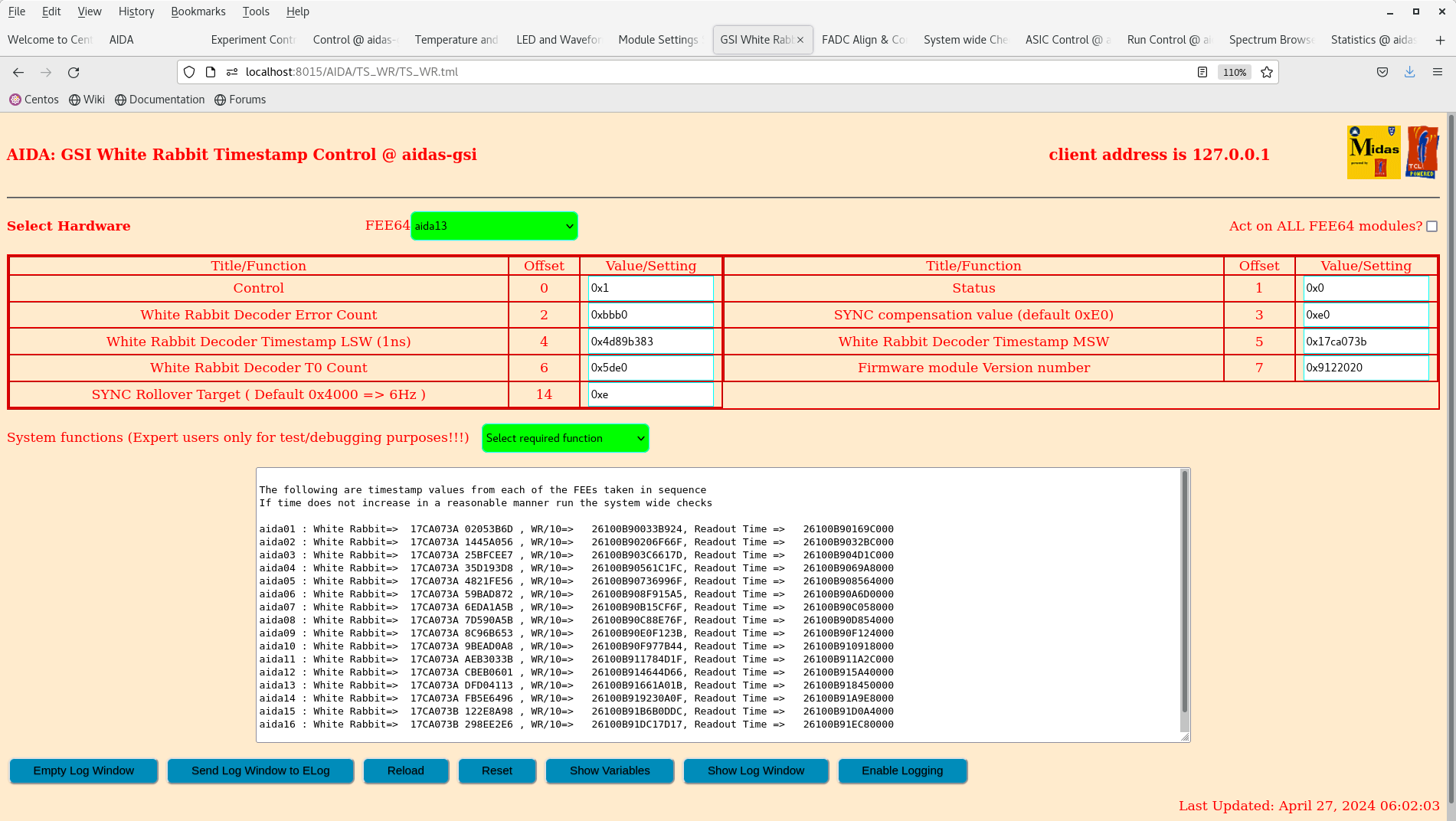Screen dimensions: 1456x821
Task: Click the TCL Powered logo image
Action: (1422, 152)
